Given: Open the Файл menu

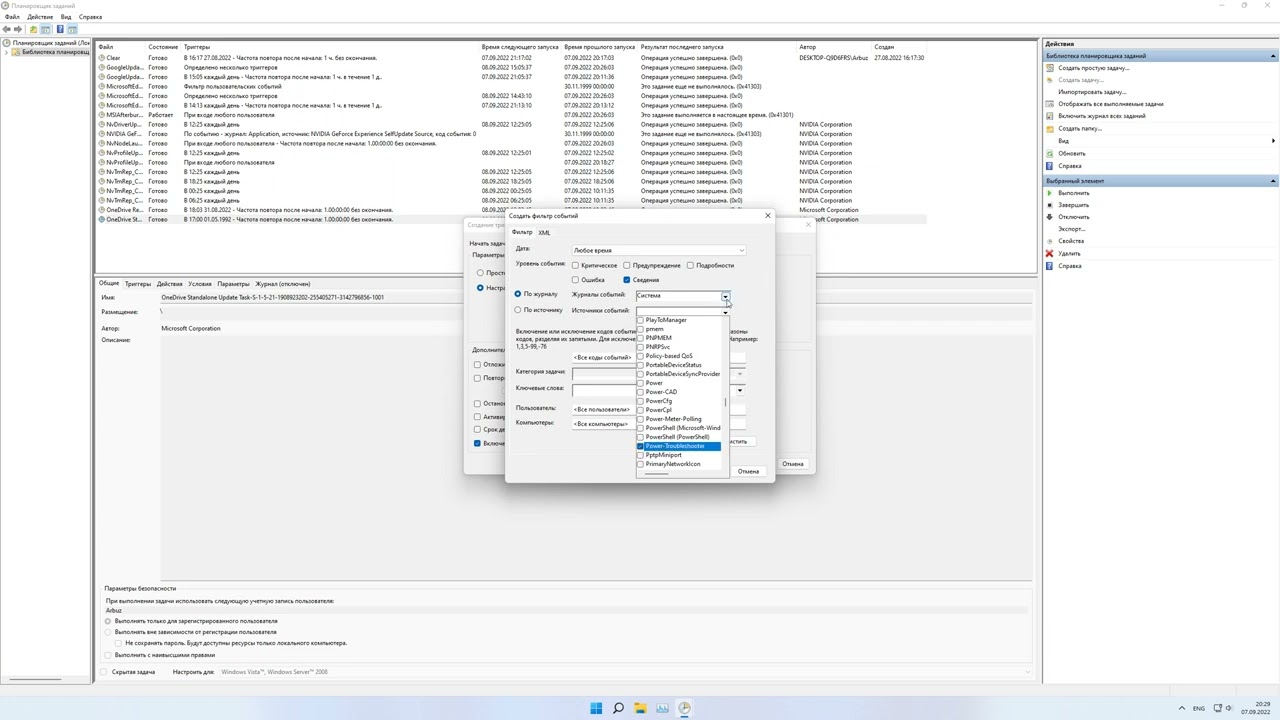Looking at the screenshot, I should 12,17.
